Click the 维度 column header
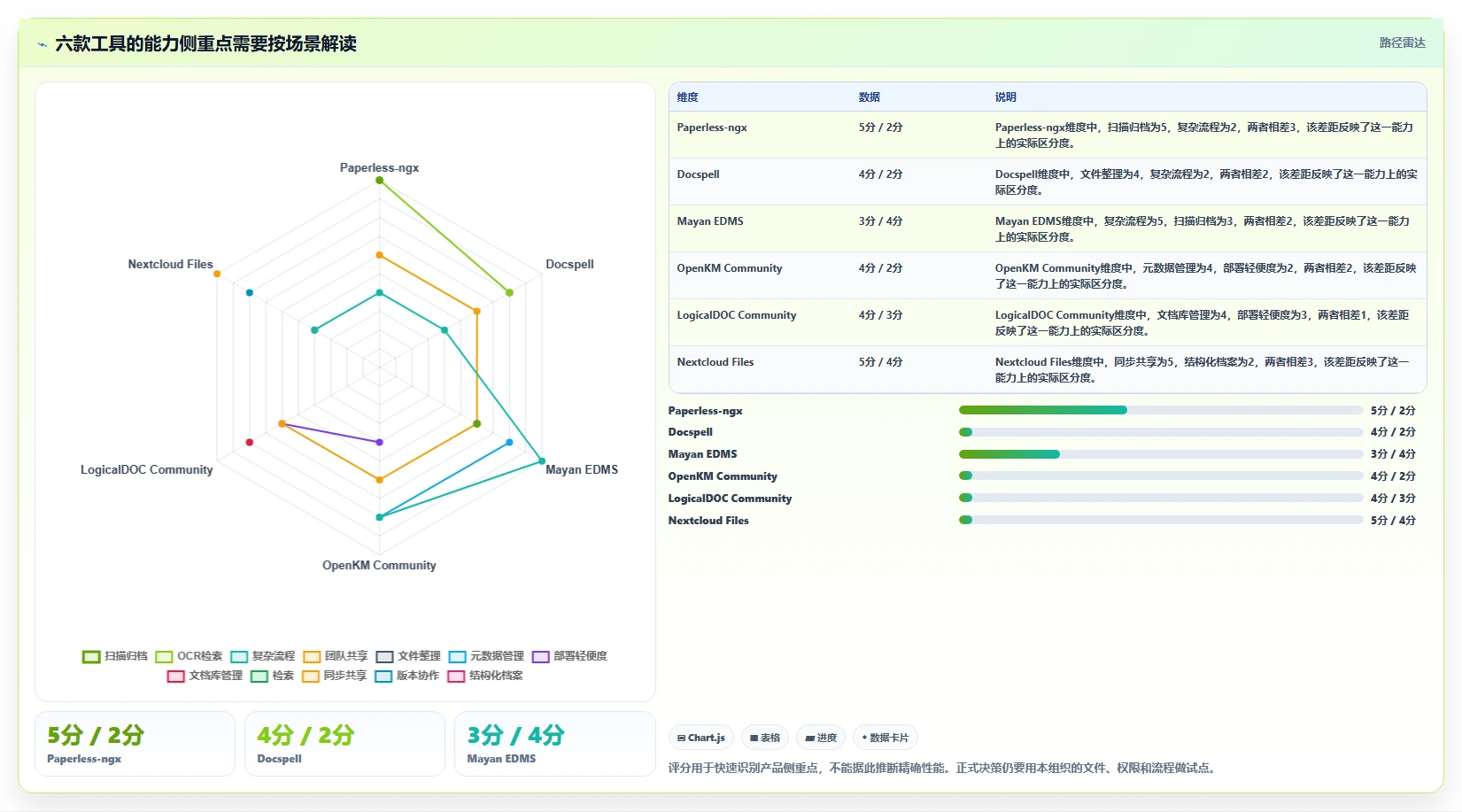 coord(687,97)
